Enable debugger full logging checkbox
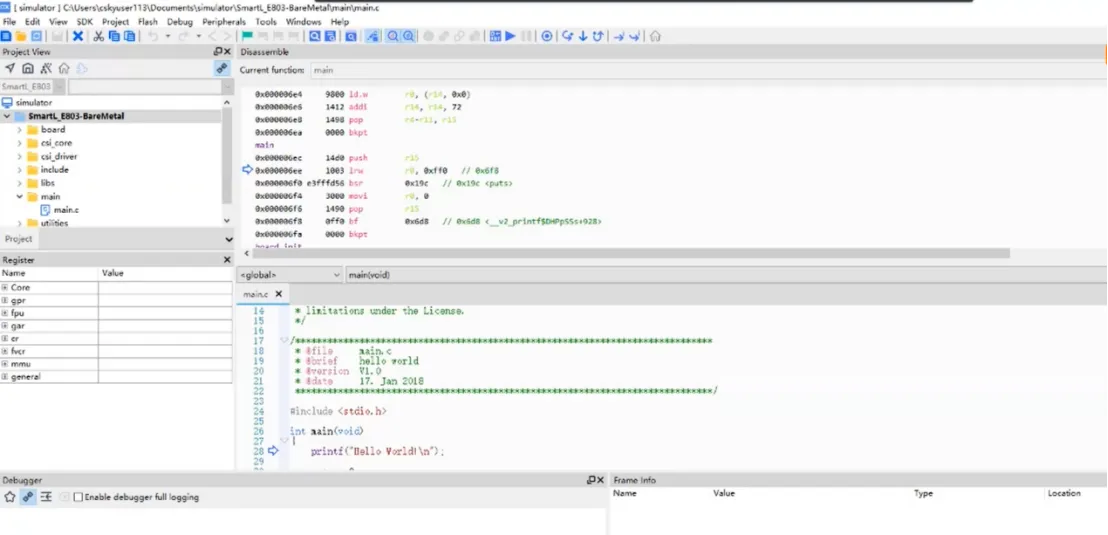 (x=78, y=497)
